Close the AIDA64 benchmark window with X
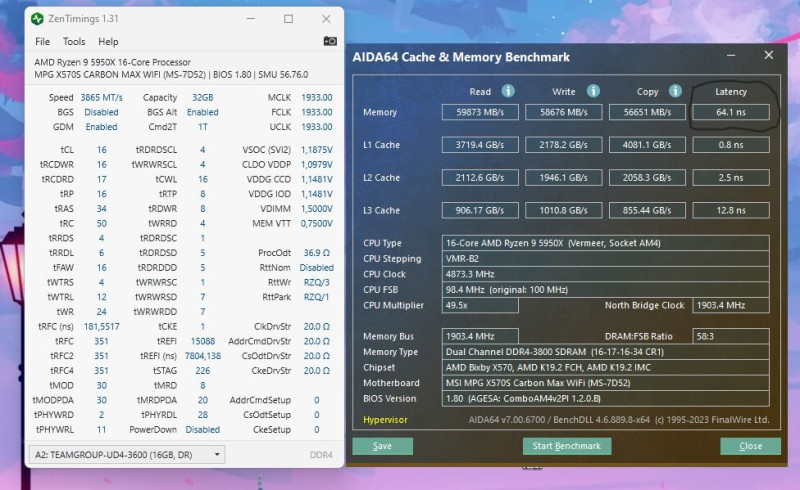This screenshot has width=800, height=490. 769,55
